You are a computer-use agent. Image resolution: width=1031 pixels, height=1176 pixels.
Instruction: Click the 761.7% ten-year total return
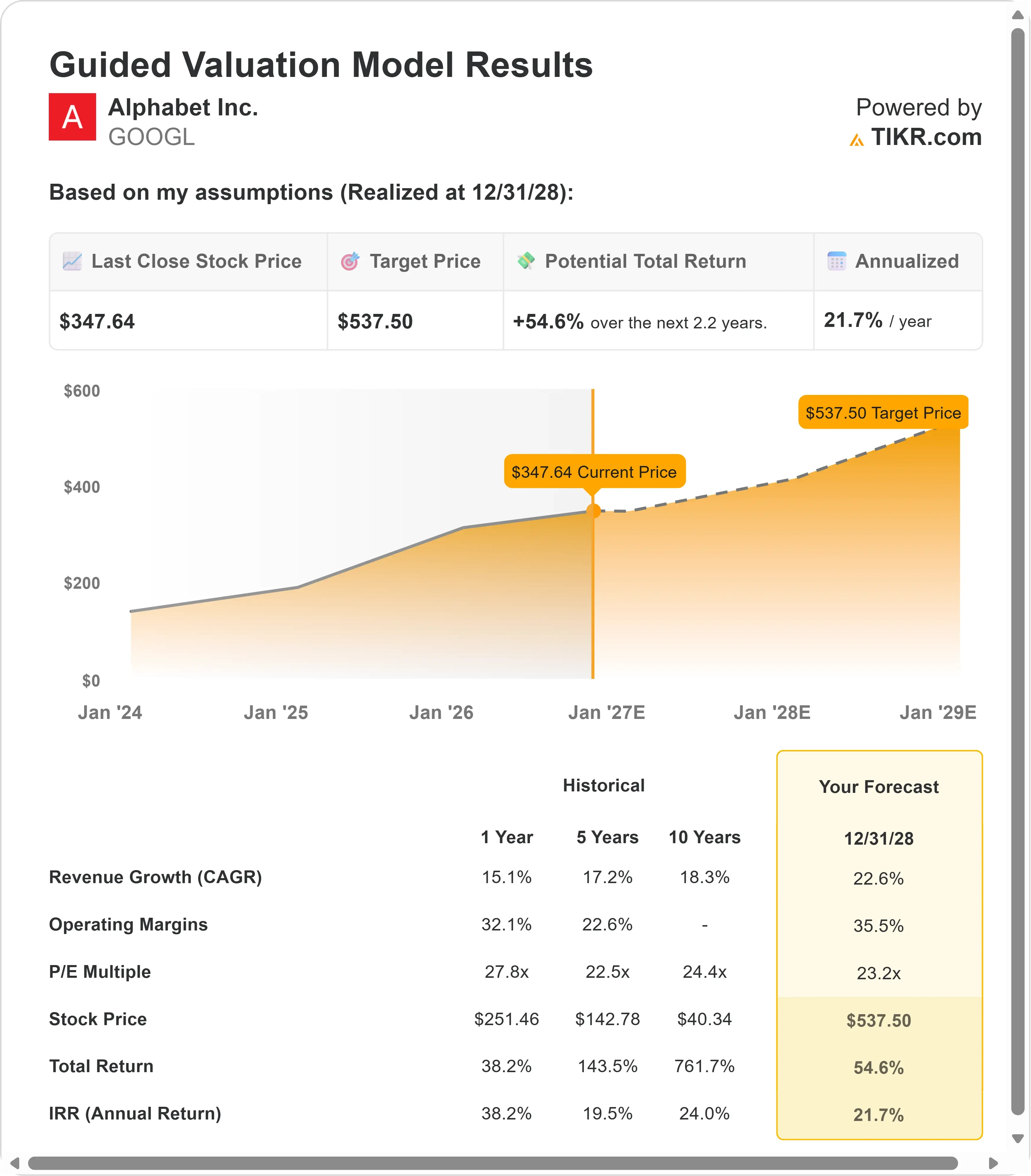pos(704,1066)
